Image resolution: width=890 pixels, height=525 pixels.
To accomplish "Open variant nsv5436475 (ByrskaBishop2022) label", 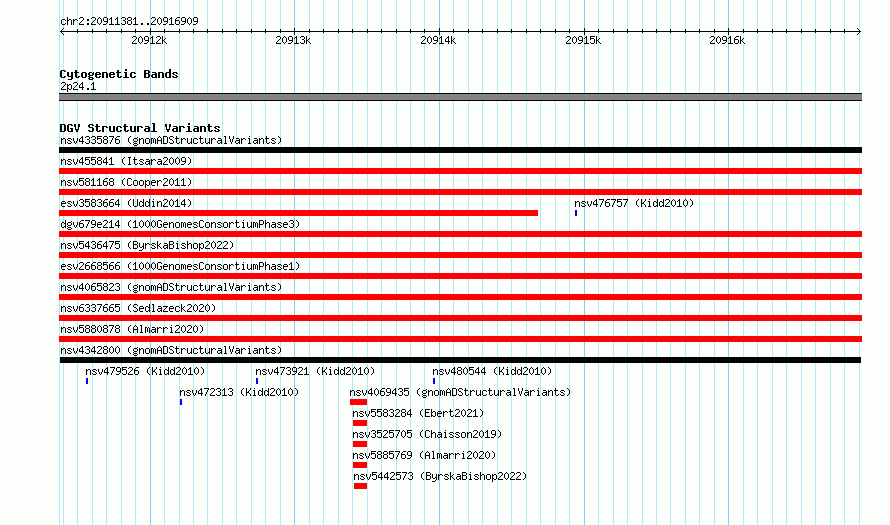I will point(147,245).
